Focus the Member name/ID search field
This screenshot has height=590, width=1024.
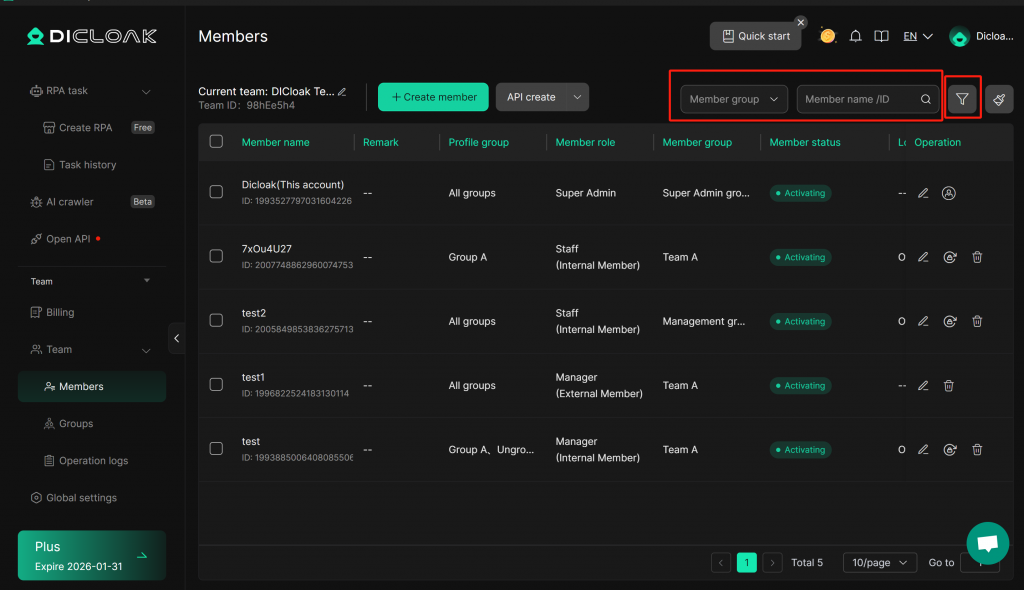858,99
